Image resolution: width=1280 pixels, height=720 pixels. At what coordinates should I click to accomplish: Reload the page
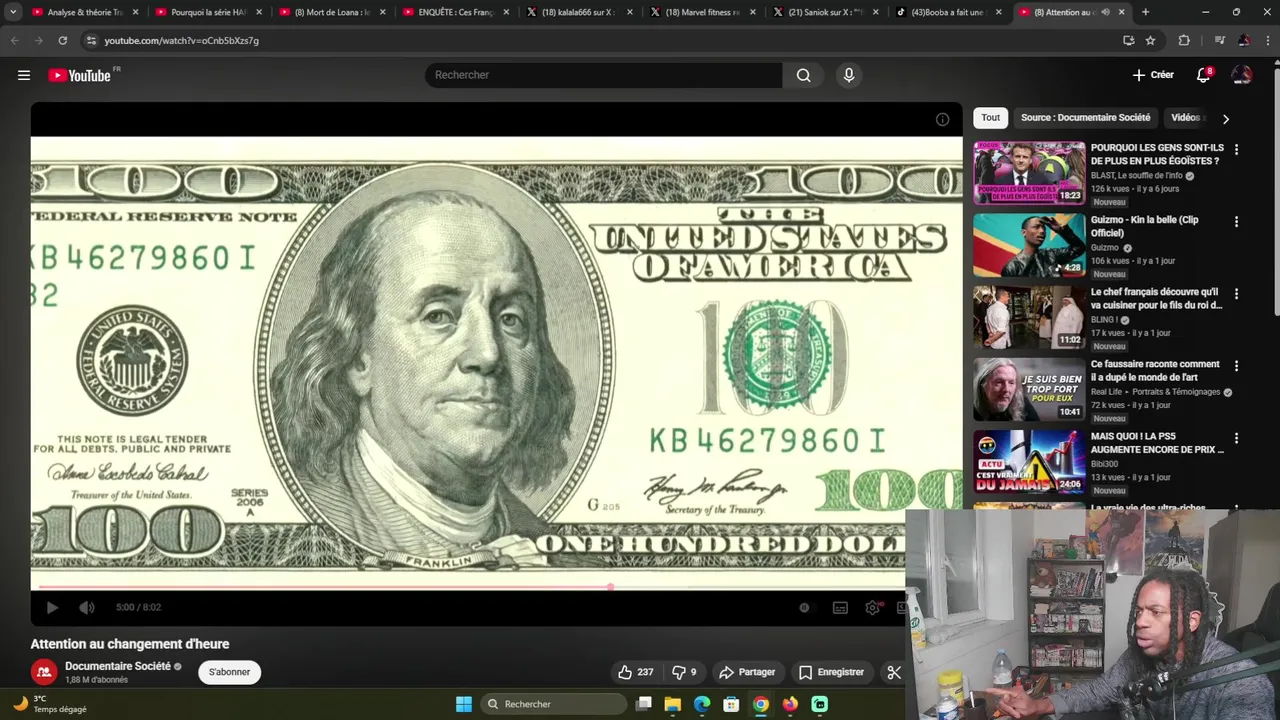click(62, 40)
